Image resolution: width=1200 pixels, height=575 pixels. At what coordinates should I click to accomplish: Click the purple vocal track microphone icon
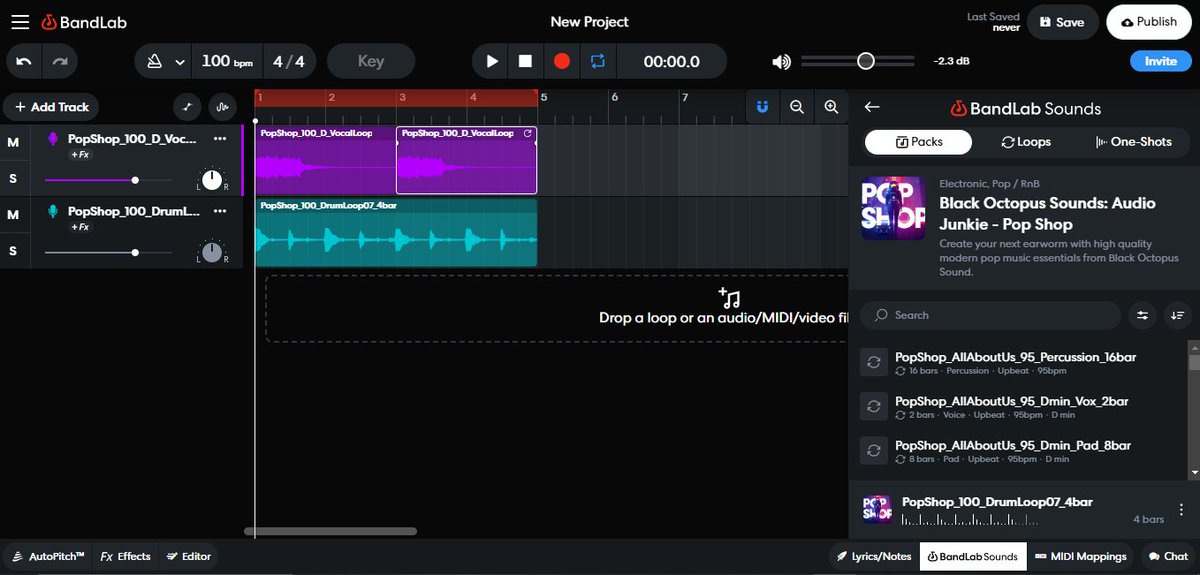54,139
